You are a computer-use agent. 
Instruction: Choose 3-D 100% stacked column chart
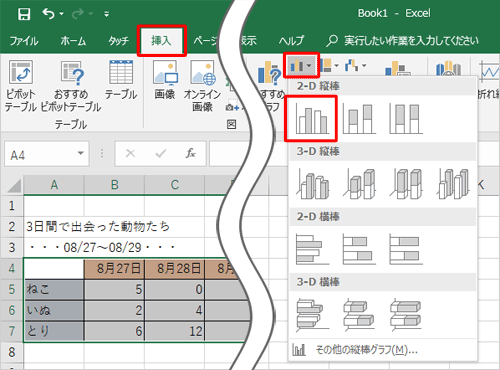pyautogui.click(x=406, y=184)
